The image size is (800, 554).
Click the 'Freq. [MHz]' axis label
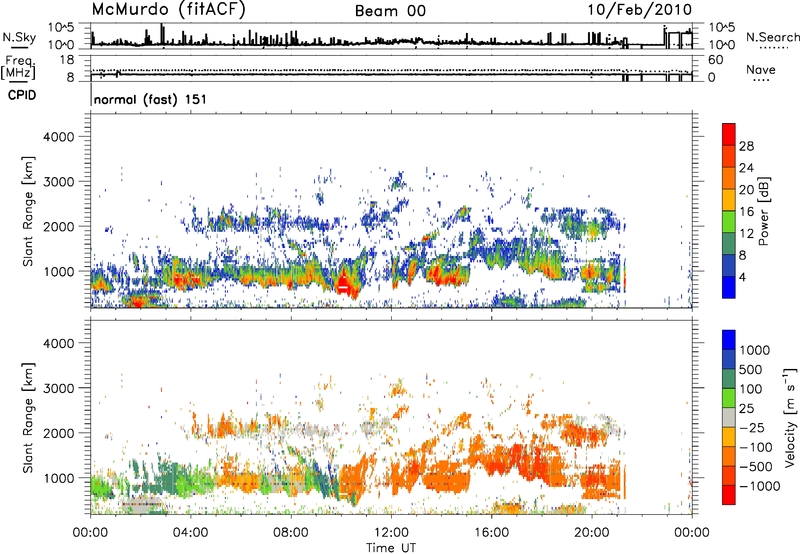click(18, 68)
